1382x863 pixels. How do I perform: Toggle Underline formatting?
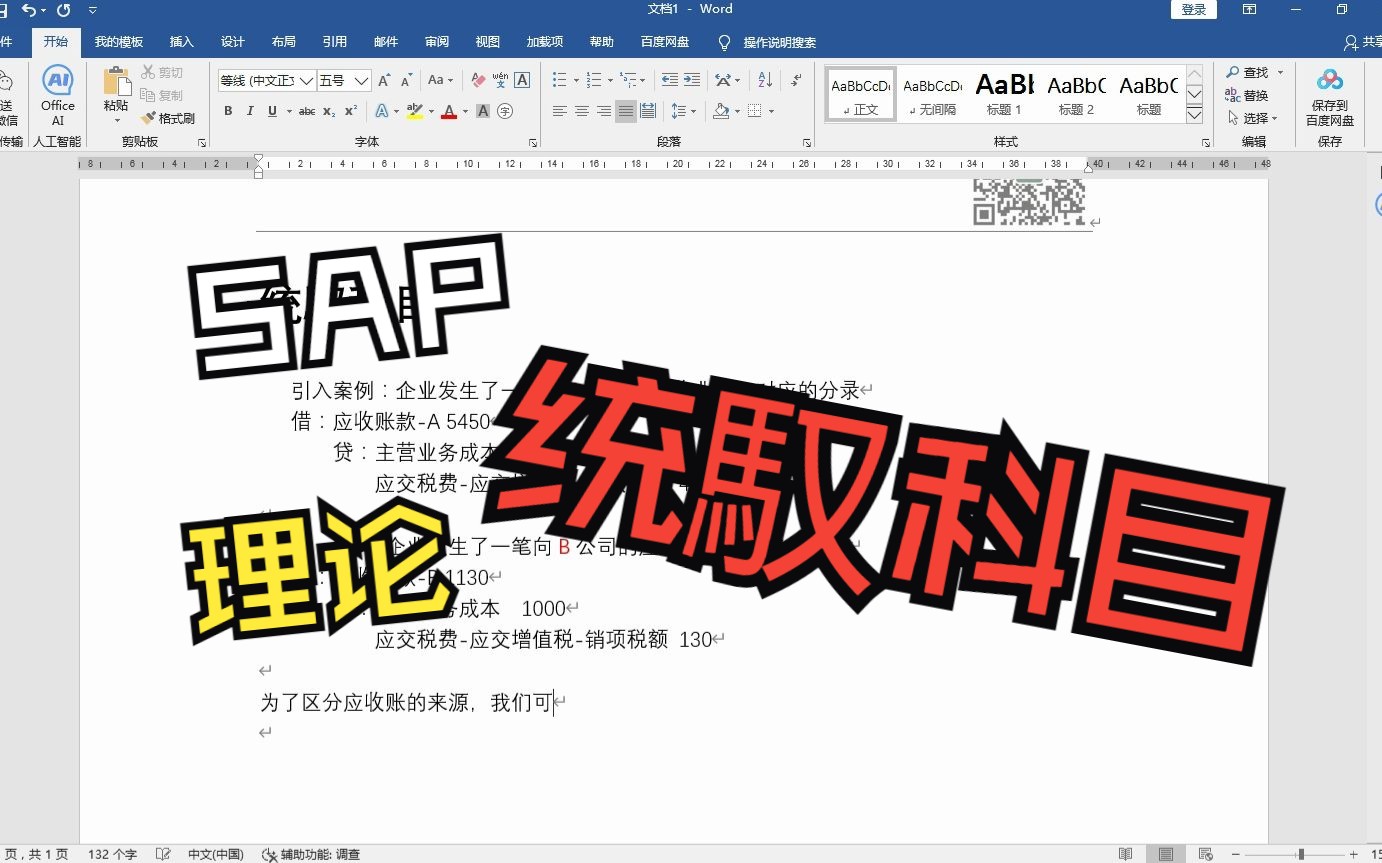click(x=272, y=111)
